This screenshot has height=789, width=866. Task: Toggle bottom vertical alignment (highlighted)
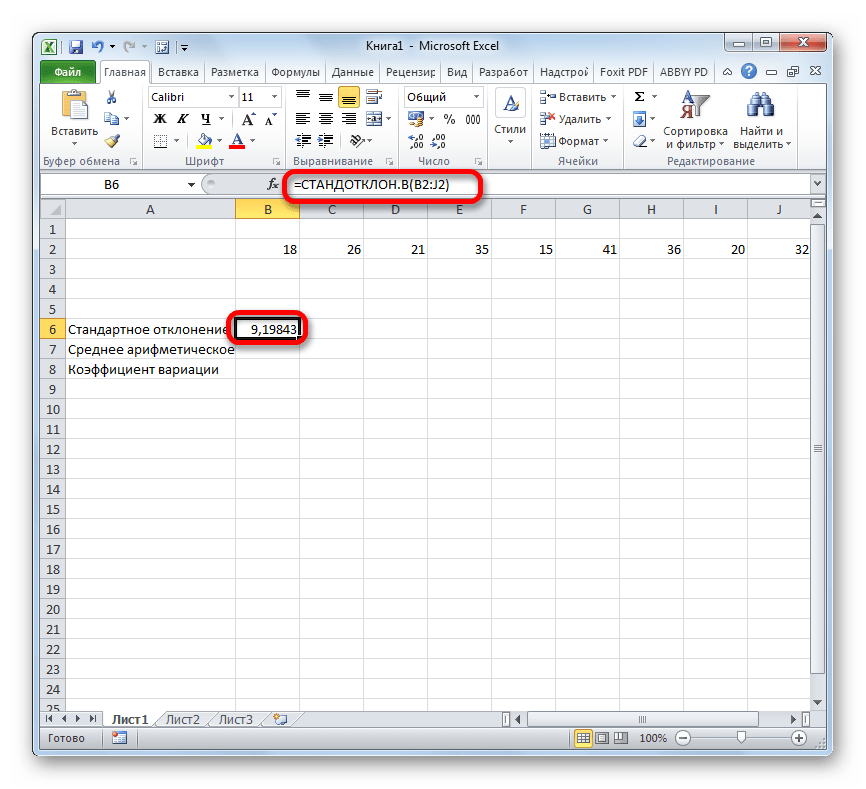click(349, 98)
